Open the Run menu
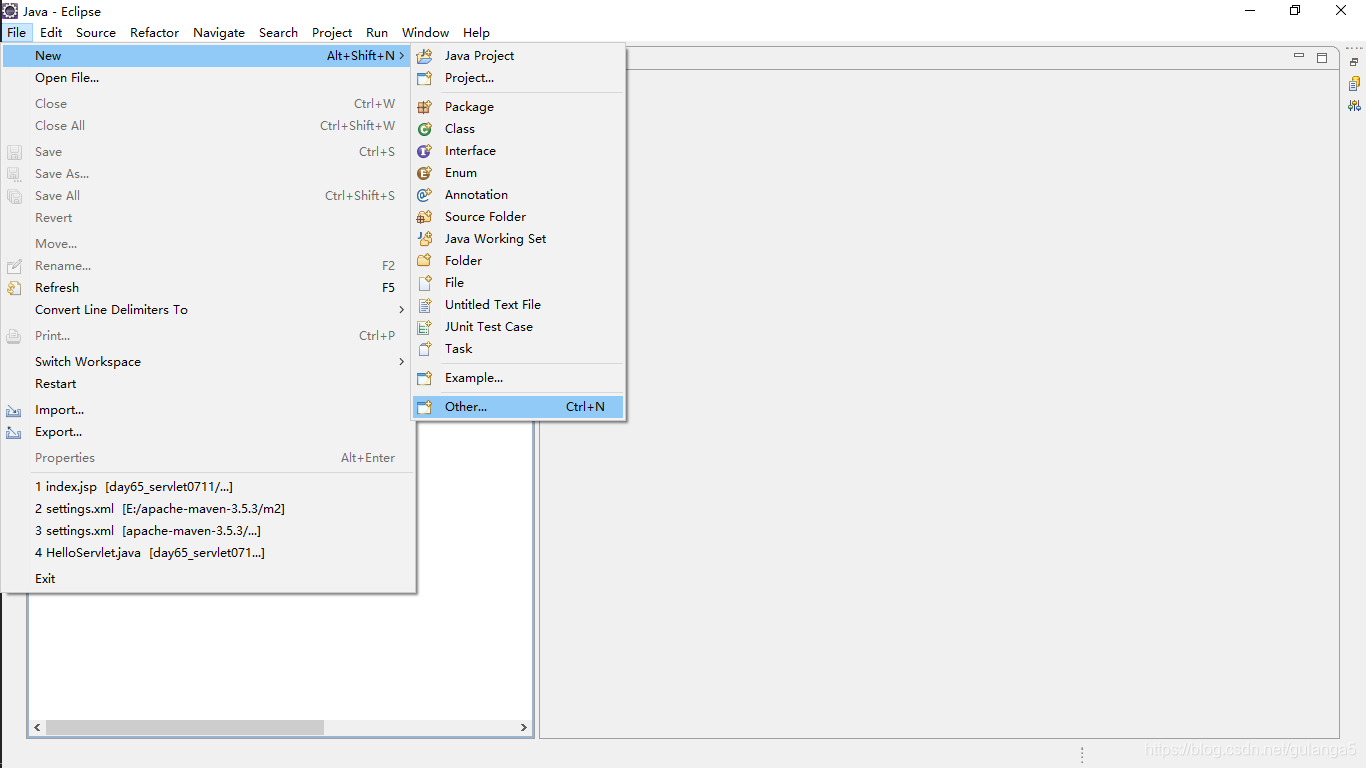 click(377, 32)
